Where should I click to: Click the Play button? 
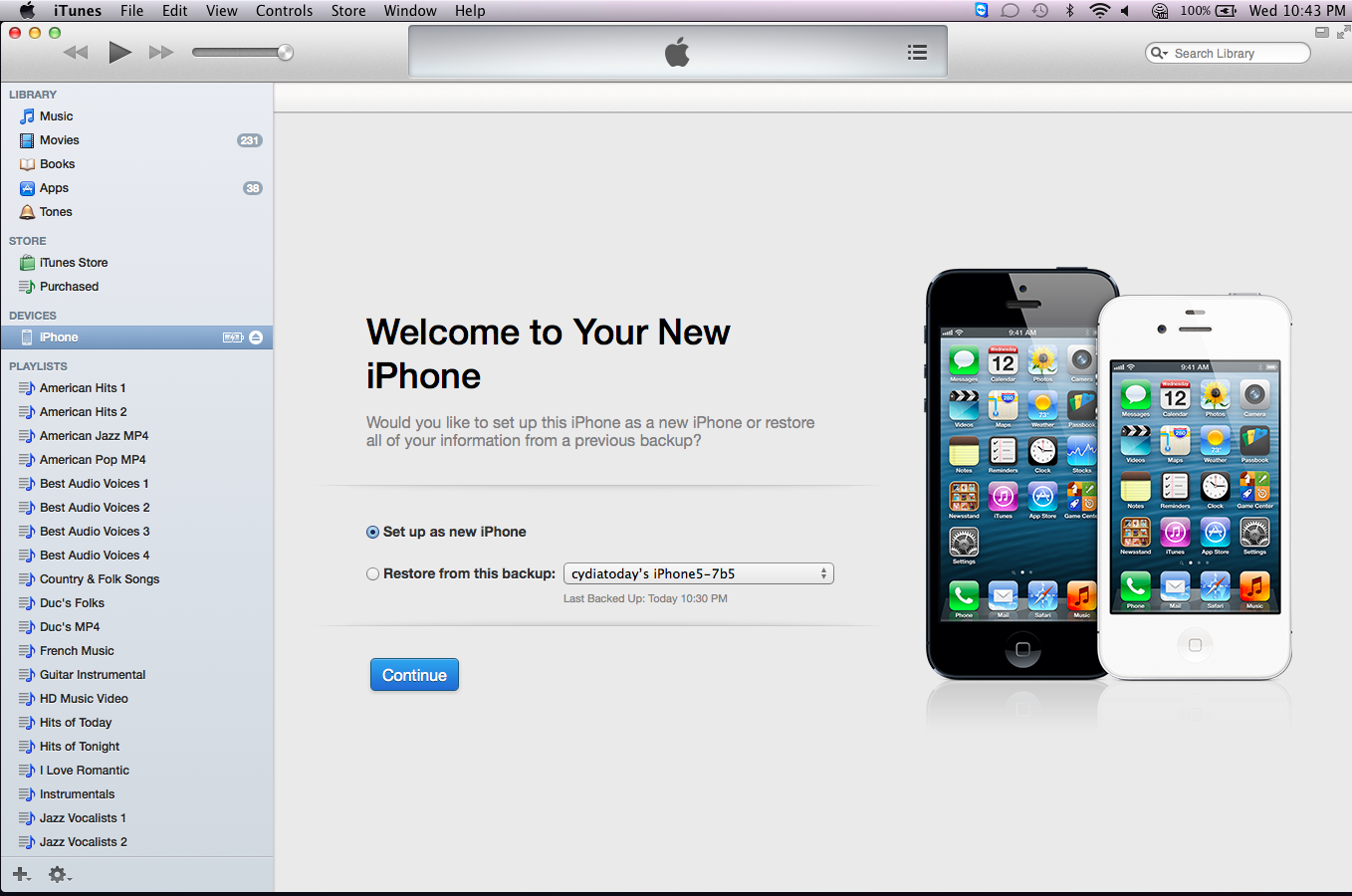tap(119, 52)
